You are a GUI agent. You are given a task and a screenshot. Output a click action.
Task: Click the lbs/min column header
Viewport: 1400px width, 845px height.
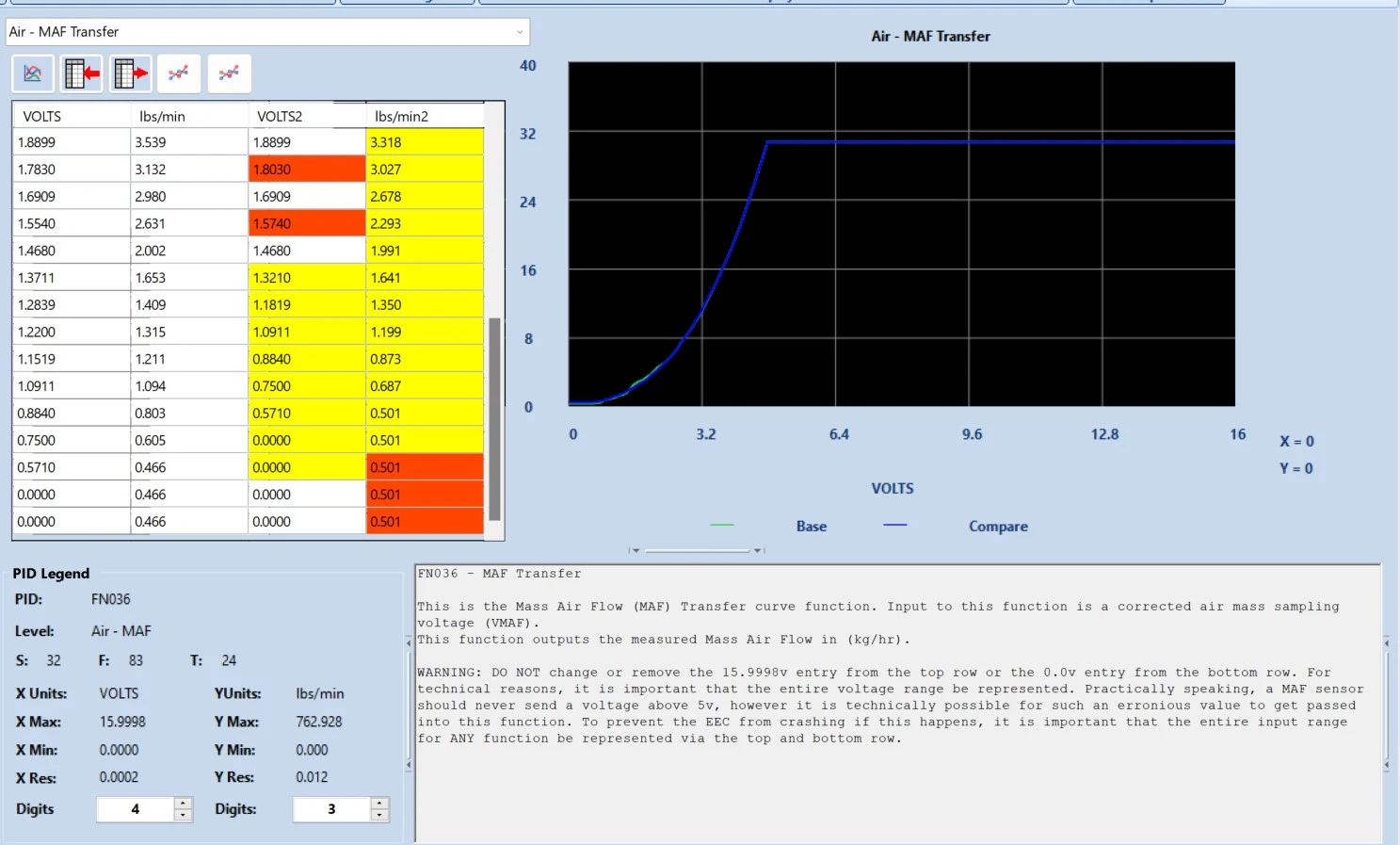189,116
